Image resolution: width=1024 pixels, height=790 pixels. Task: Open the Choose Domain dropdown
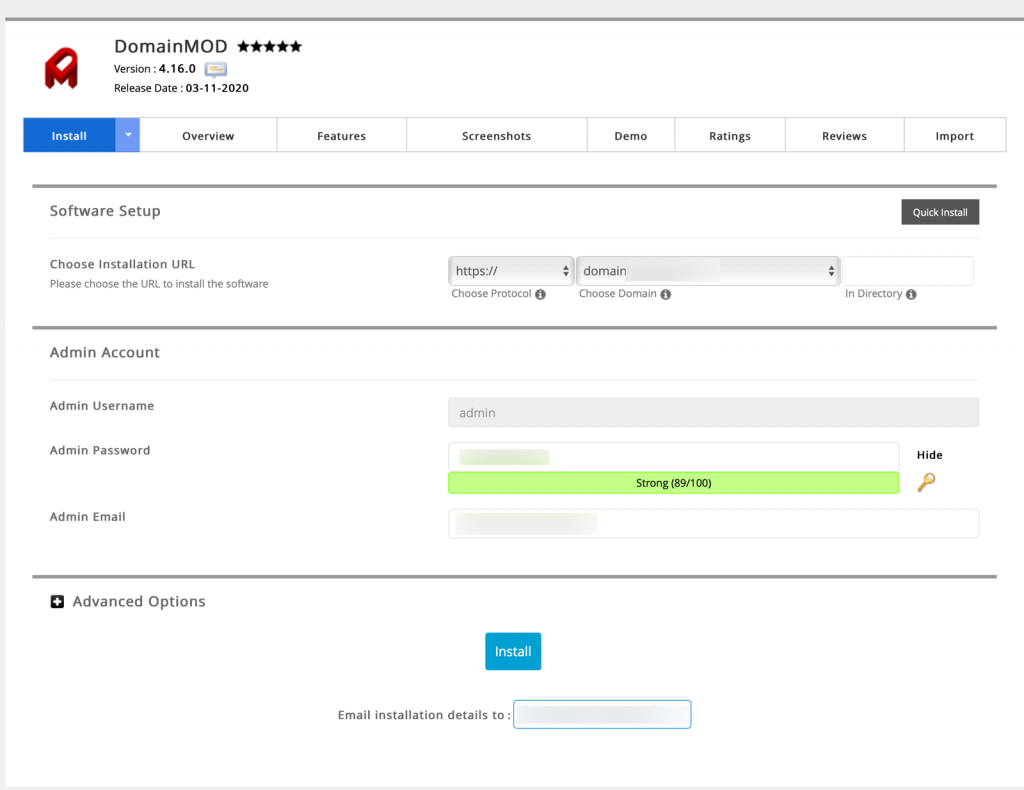708,271
